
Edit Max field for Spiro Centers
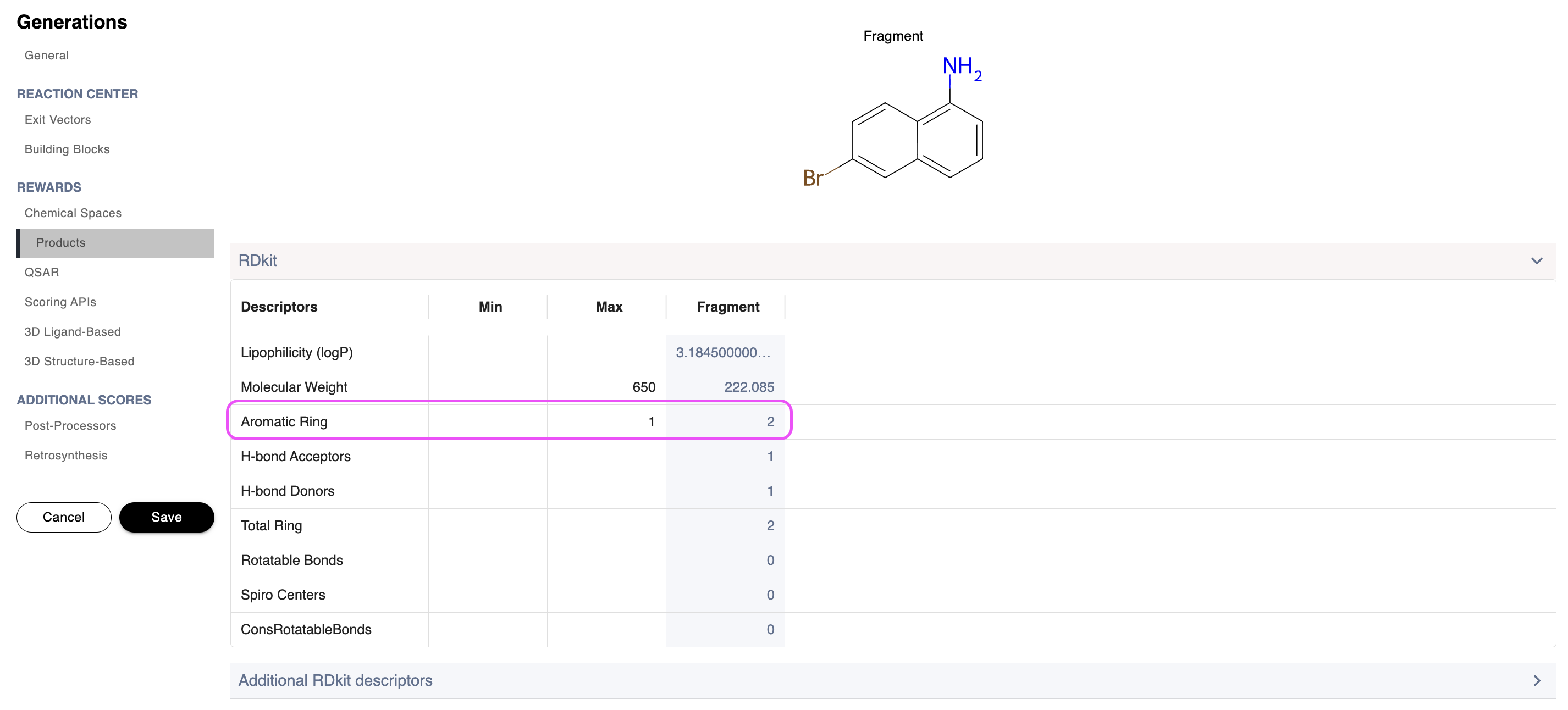pyautogui.click(x=607, y=596)
